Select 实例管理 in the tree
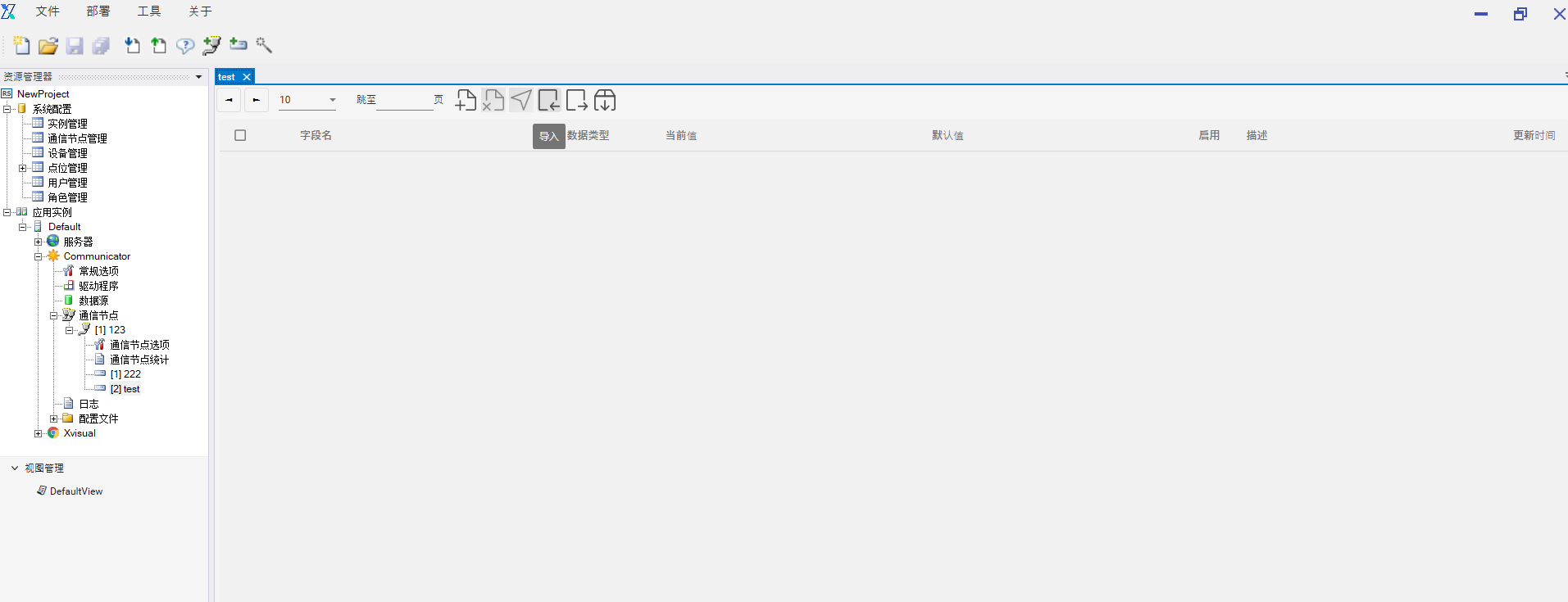This screenshot has width=1568, height=602. click(x=67, y=124)
